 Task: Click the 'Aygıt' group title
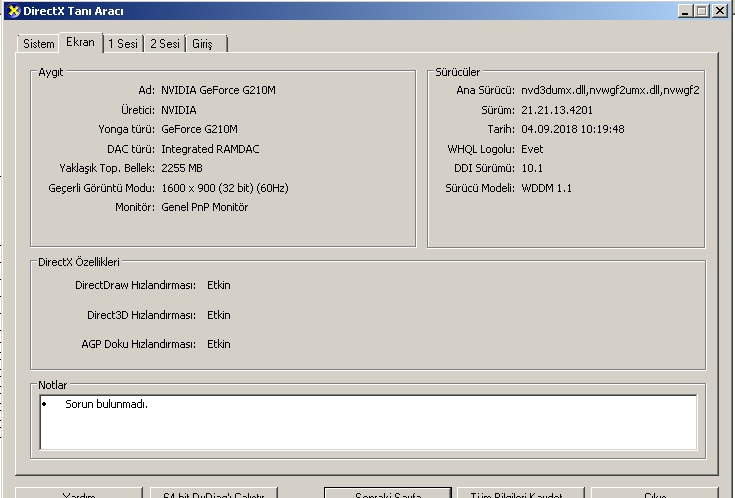[51, 72]
